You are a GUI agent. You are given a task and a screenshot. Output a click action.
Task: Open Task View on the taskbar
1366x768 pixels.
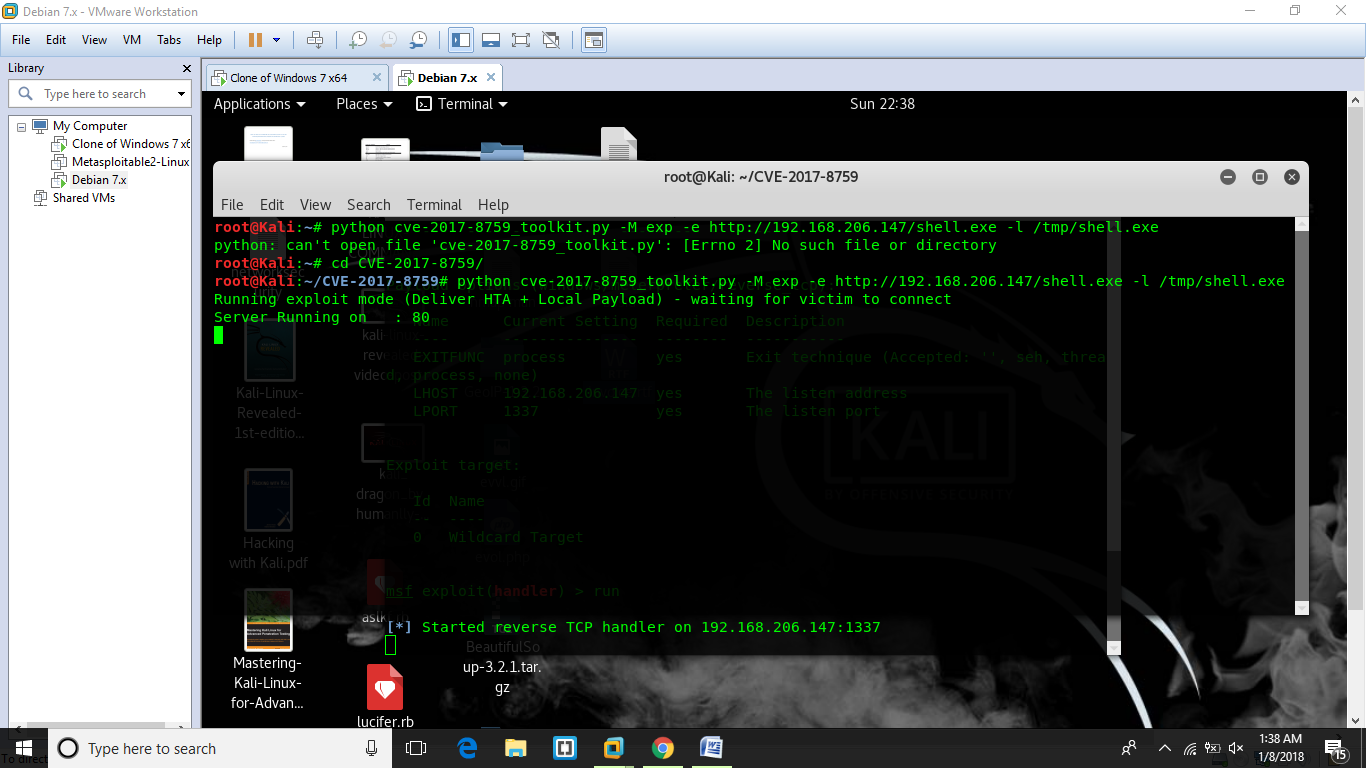tap(416, 748)
